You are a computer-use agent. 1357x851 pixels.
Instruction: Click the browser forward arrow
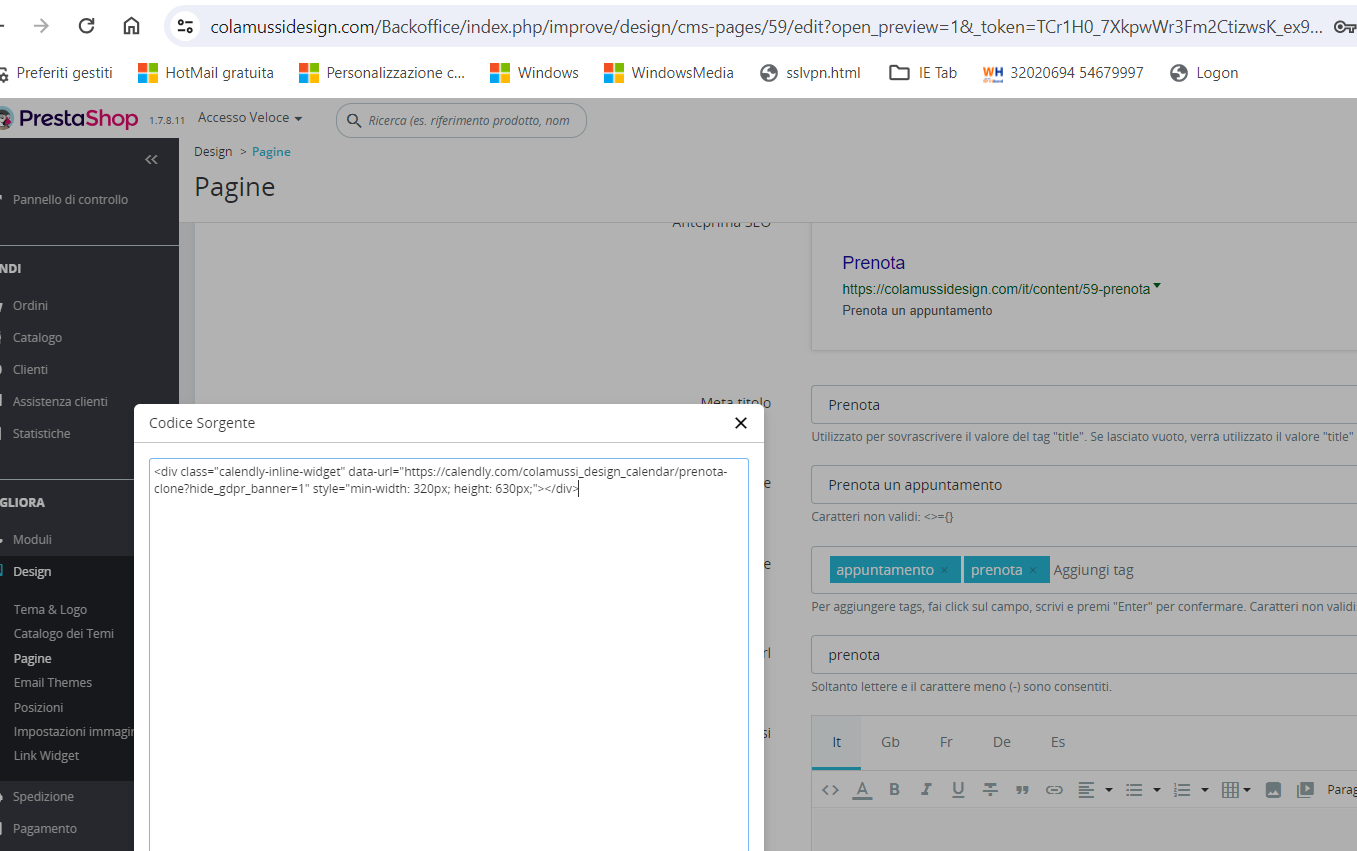pos(41,26)
